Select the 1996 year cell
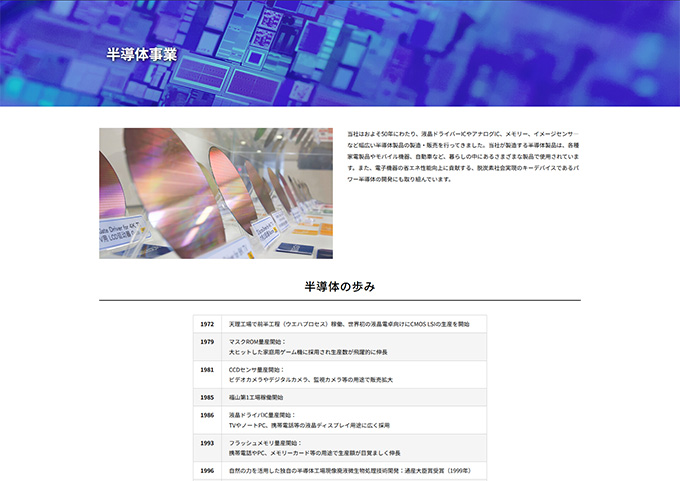Viewport: 680px width, 481px height. click(x=207, y=470)
